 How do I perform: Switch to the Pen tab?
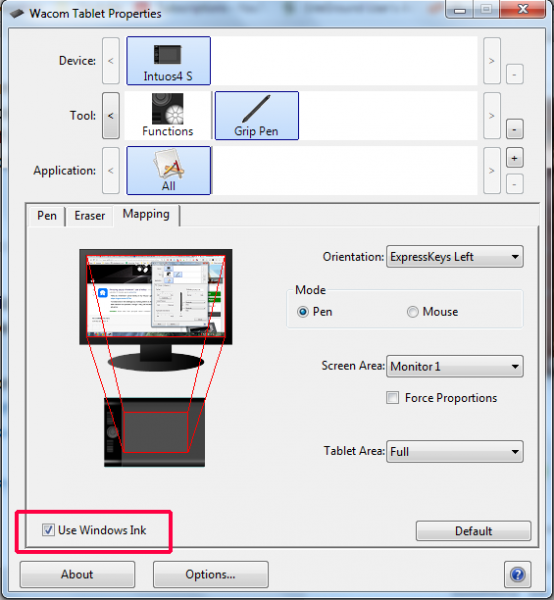47,216
